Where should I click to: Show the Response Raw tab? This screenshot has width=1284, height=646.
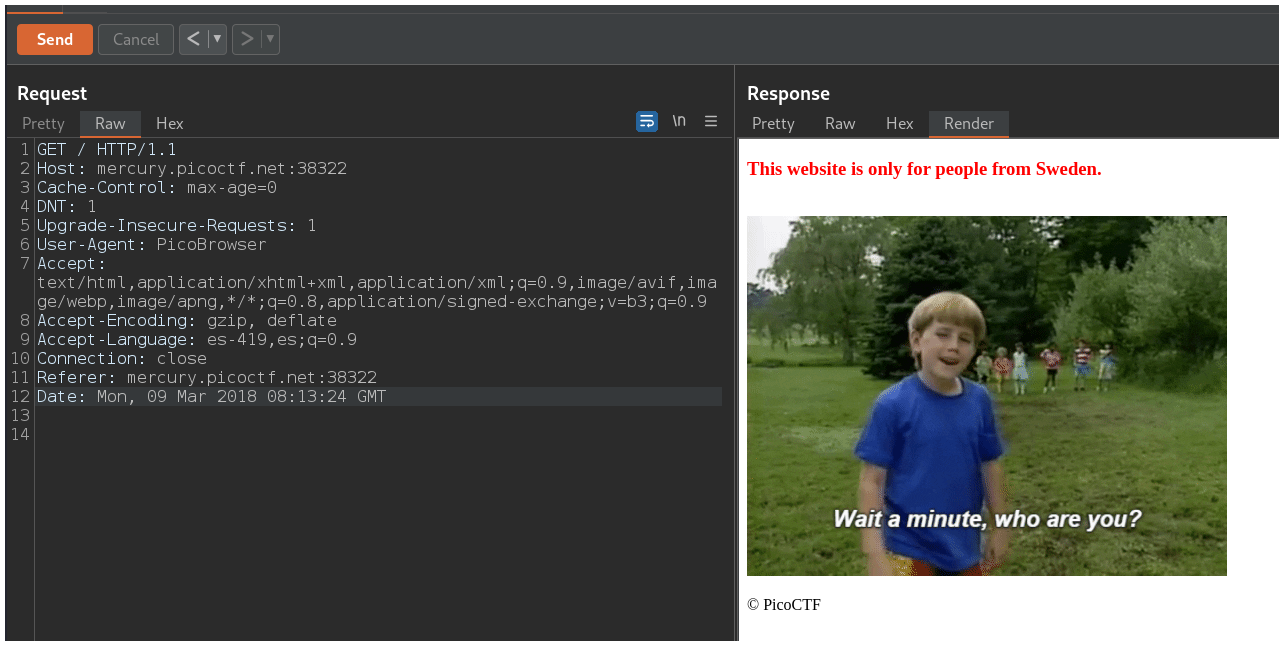[x=840, y=123]
